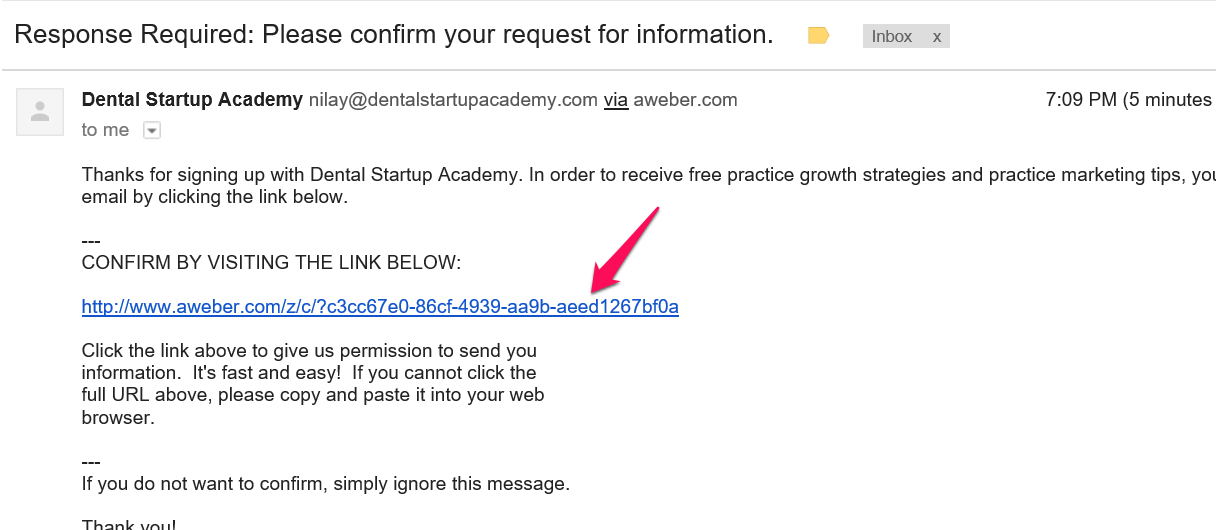Expand the details arrow beside "to me"
Screen dimensions: 1216x530
tap(152, 130)
